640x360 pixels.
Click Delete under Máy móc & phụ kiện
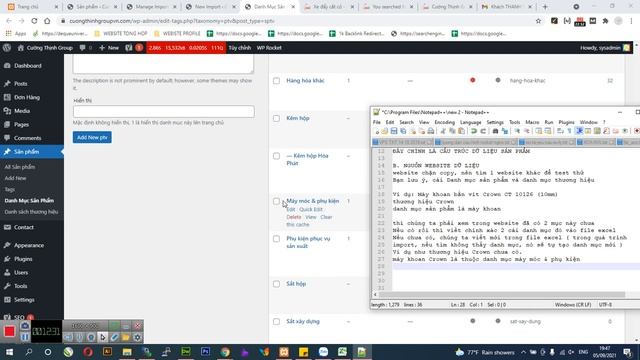[293, 217]
